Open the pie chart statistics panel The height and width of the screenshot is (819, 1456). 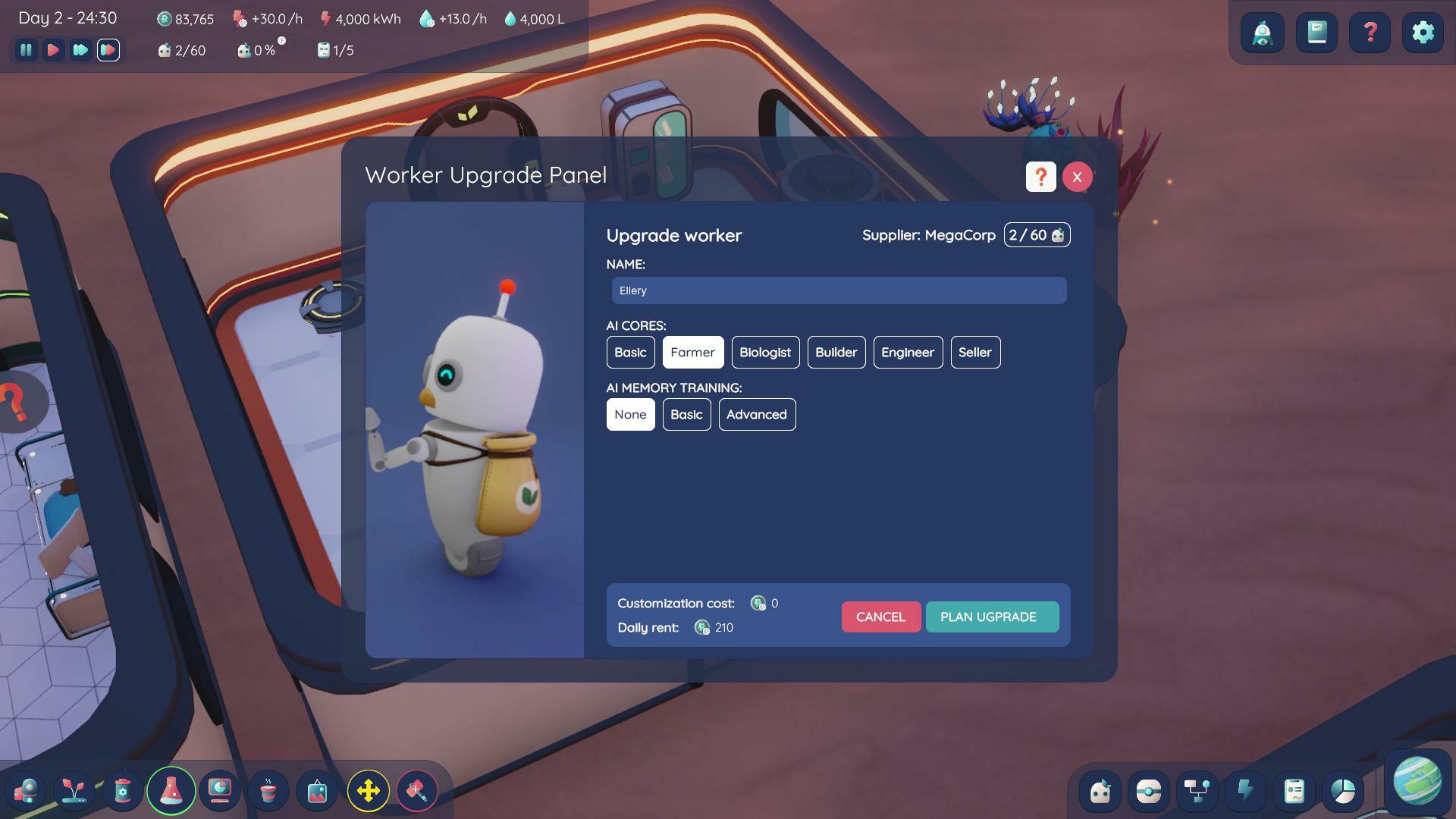pos(1342,791)
